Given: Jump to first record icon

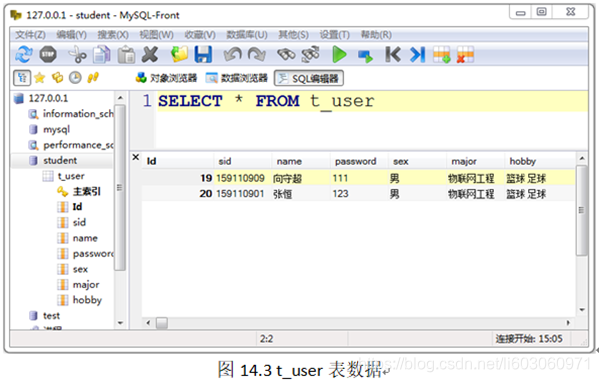Looking at the screenshot, I should pyautogui.click(x=393, y=55).
